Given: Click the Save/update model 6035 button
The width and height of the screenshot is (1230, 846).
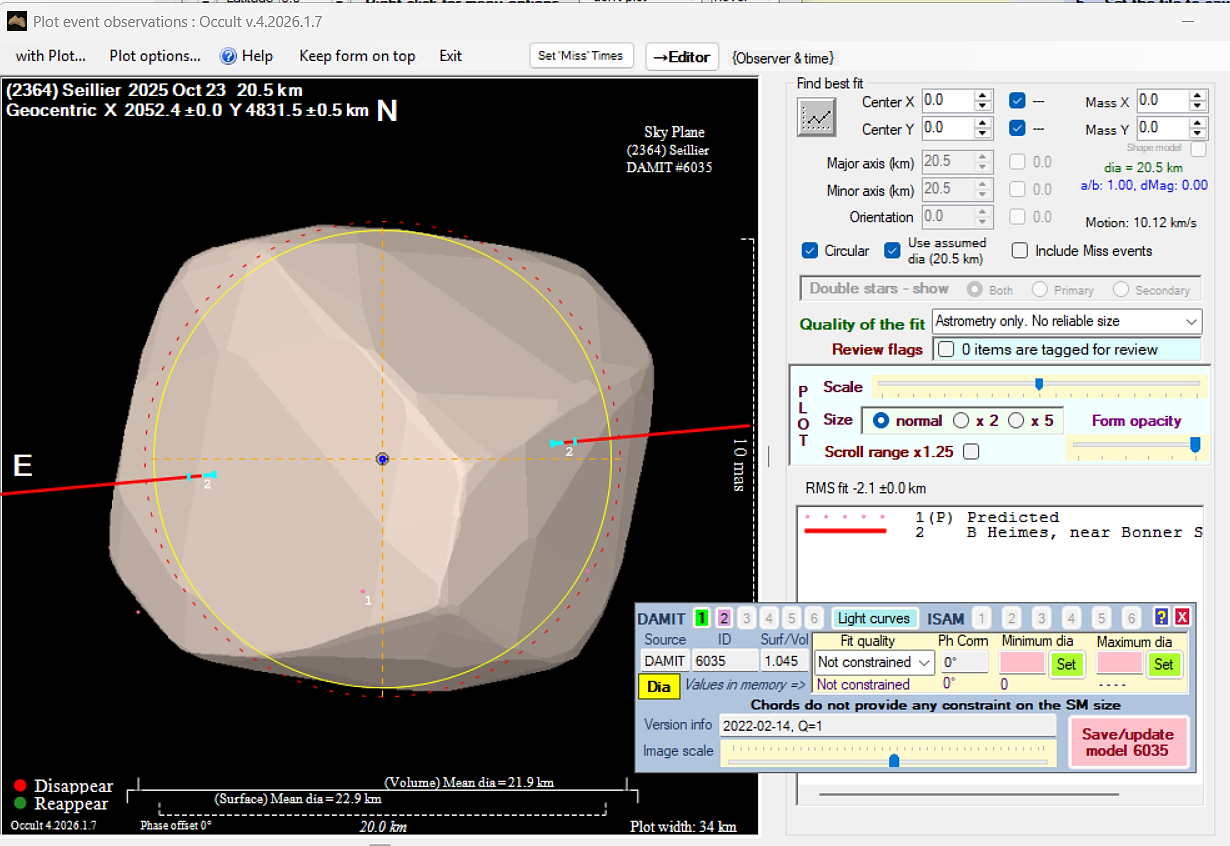Looking at the screenshot, I should point(1128,742).
